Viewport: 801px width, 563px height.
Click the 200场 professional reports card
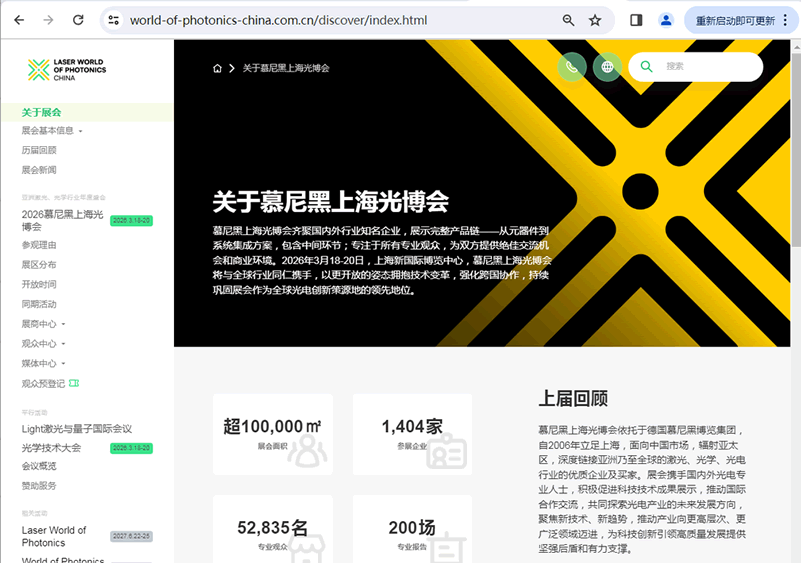[412, 529]
